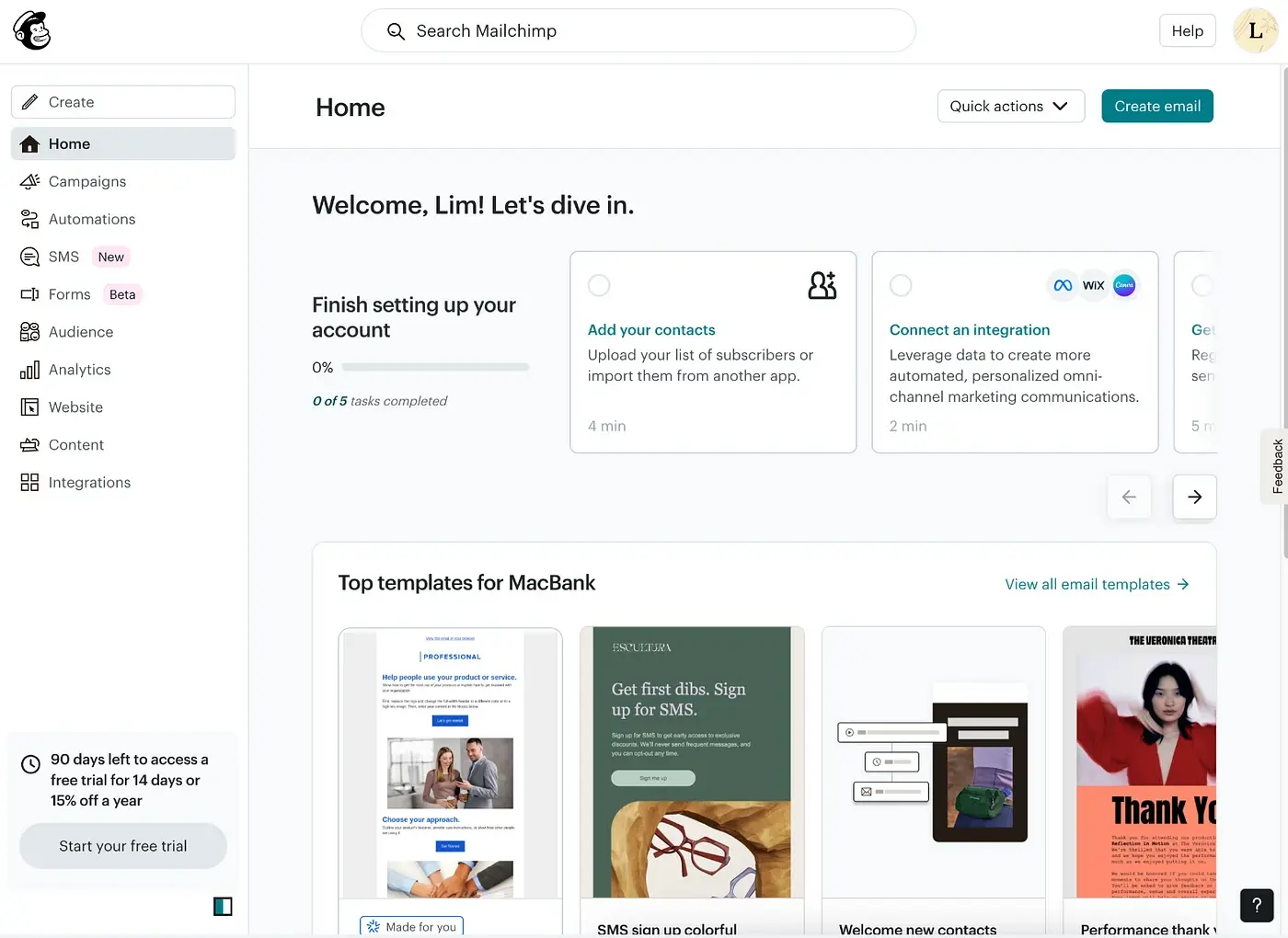Screen dimensions: 1288x938
Task: Open the L profile avatar menu
Action: (x=1255, y=31)
